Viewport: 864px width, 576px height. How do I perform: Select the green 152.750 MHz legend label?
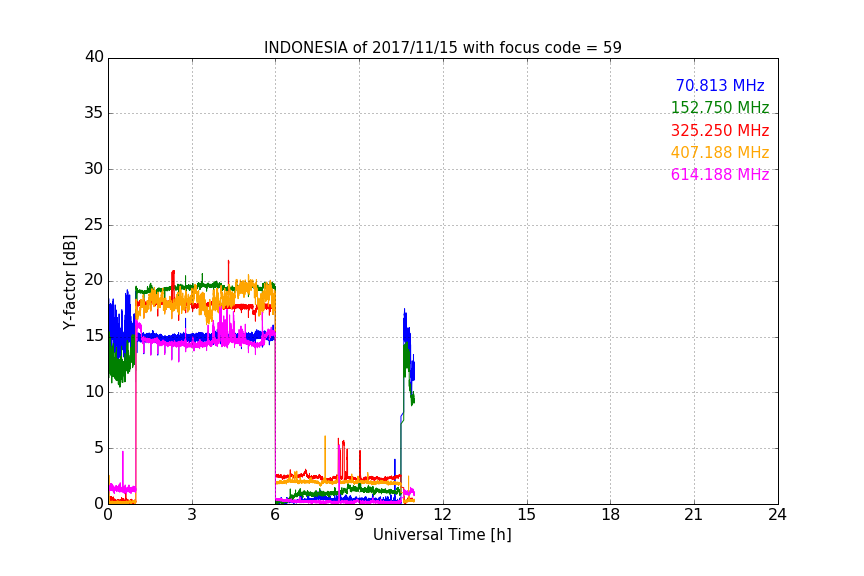click(720, 107)
